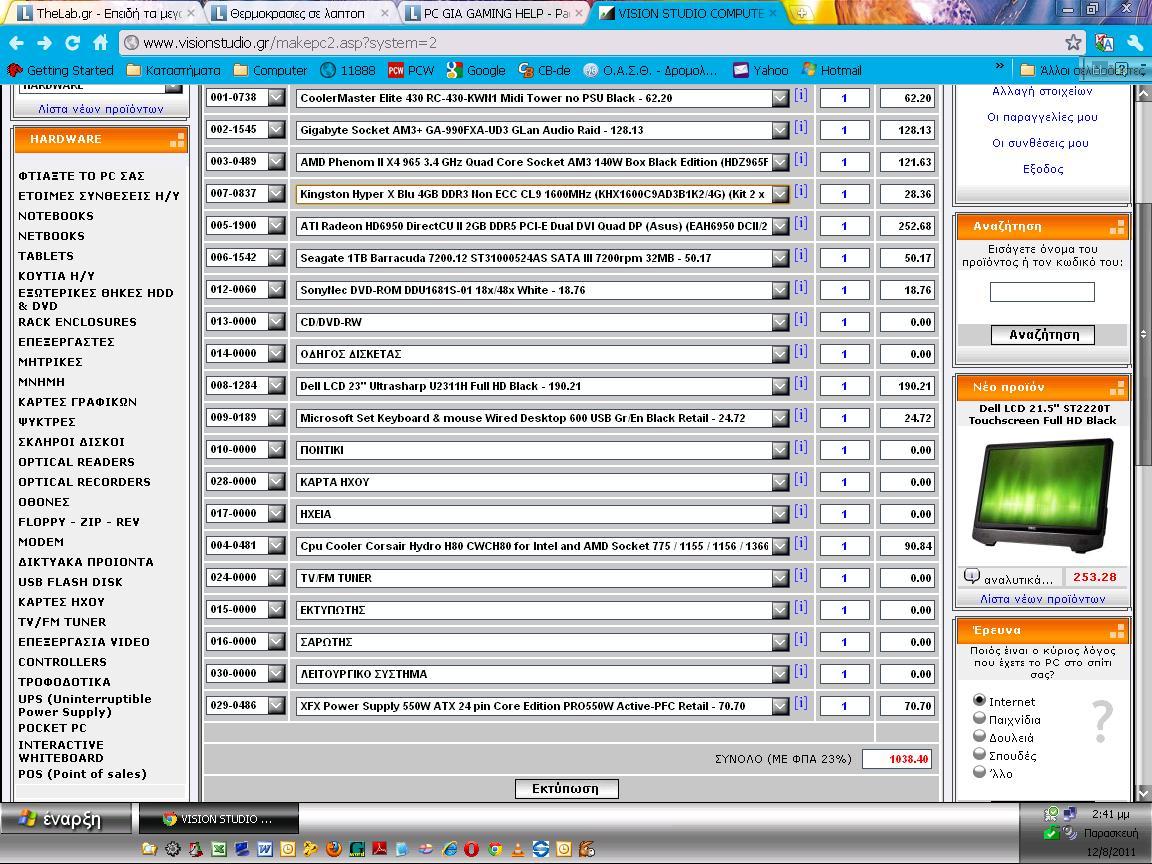Open info icon for Kingston Hyper X row
Image resolution: width=1152 pixels, height=864 pixels.
(x=801, y=191)
